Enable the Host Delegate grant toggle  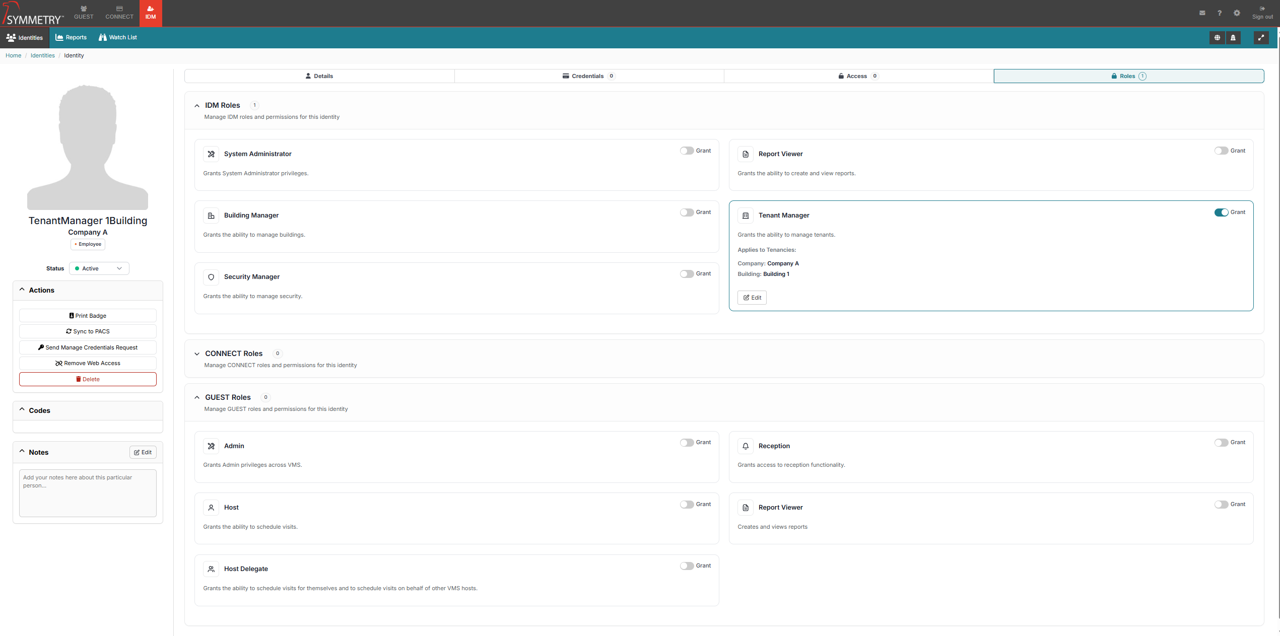click(x=687, y=566)
